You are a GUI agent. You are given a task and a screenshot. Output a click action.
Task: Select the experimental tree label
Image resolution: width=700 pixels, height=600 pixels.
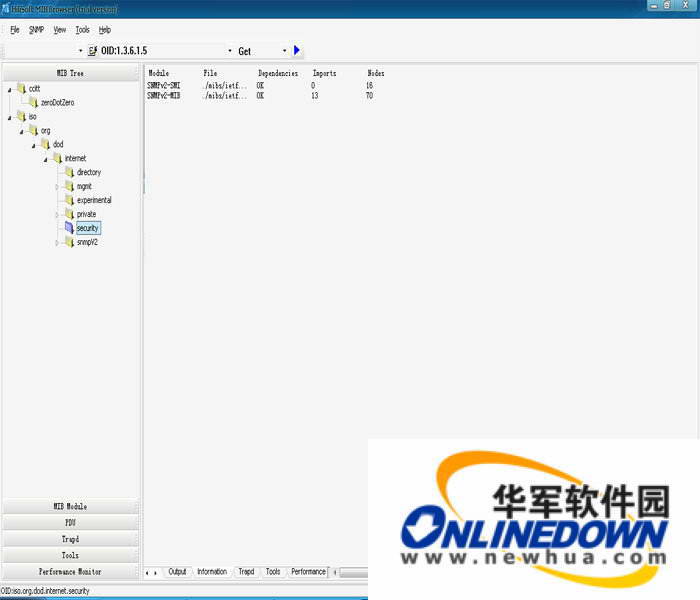(x=94, y=200)
